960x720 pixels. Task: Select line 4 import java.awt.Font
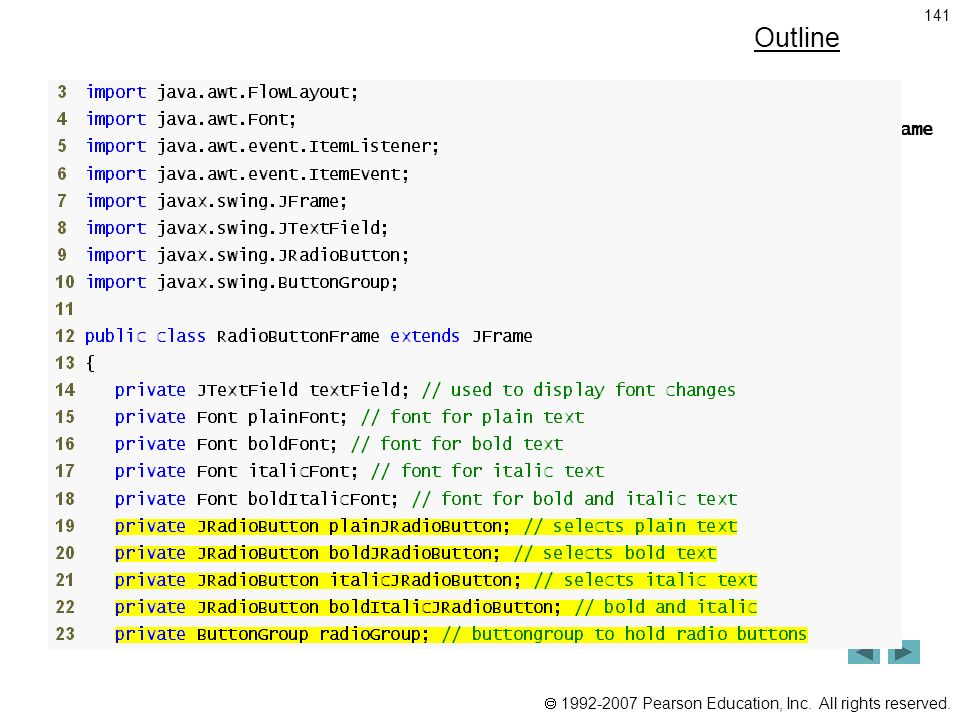tap(191, 119)
